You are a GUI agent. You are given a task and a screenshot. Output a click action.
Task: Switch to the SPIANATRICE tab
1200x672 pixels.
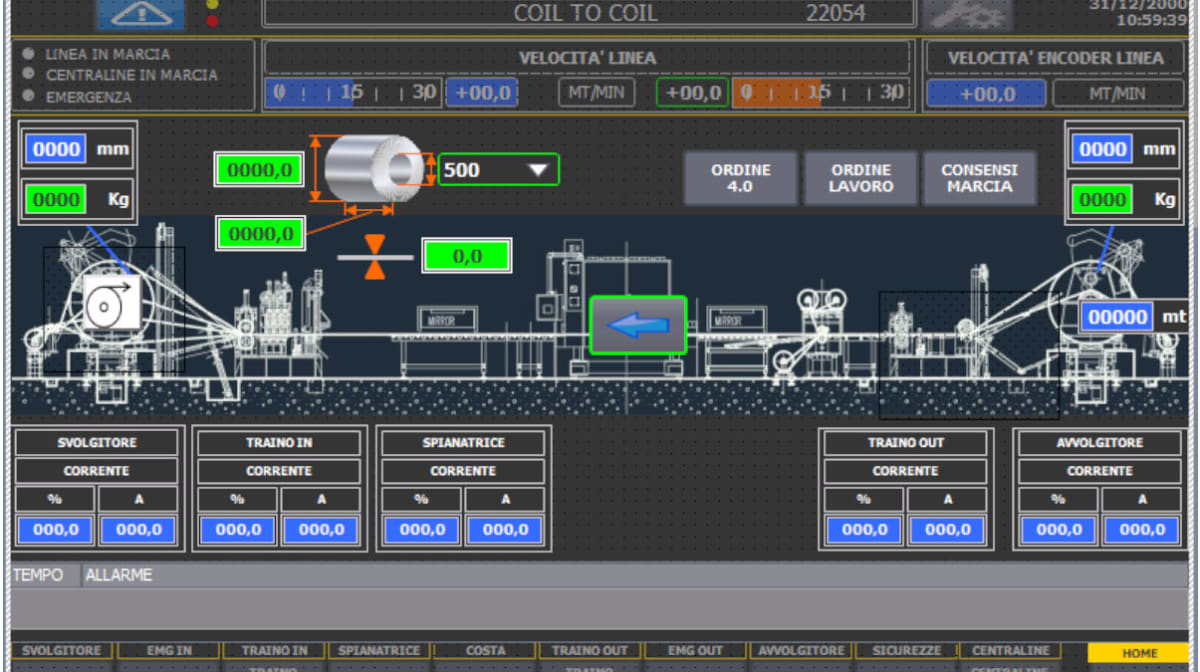tap(378, 649)
